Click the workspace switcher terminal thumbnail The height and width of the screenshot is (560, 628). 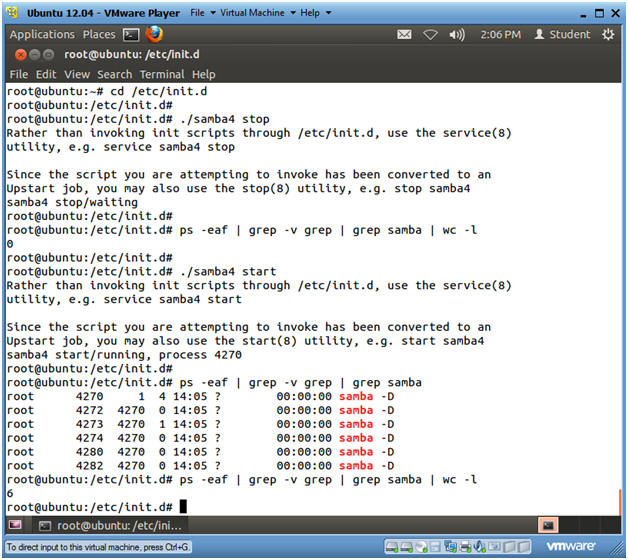click(548, 525)
